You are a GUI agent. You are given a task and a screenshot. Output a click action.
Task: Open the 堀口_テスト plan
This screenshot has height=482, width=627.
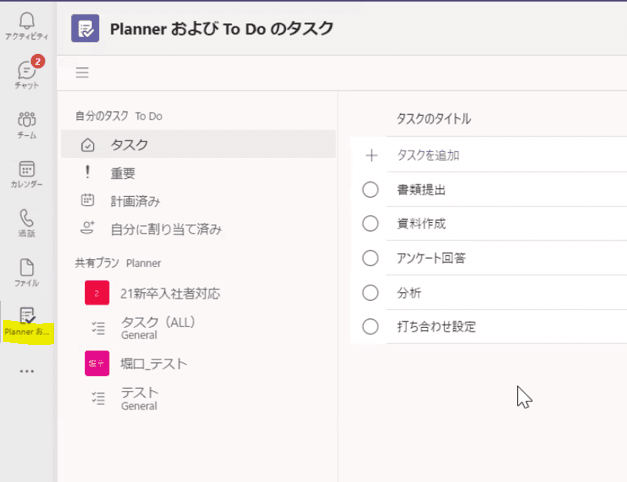[153, 363]
